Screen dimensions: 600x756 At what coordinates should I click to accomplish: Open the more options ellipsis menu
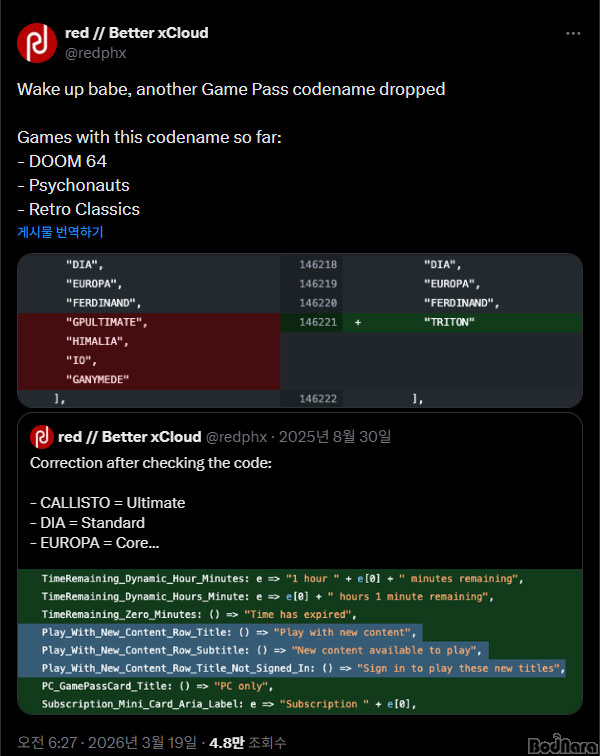(573, 33)
